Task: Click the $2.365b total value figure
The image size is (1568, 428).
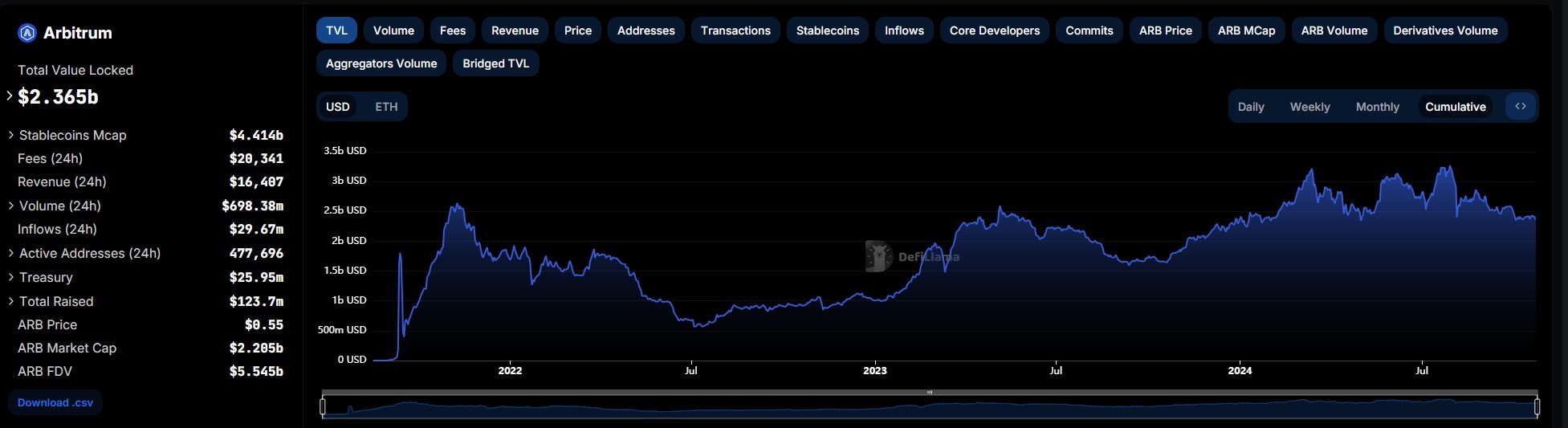Action: 58,97
